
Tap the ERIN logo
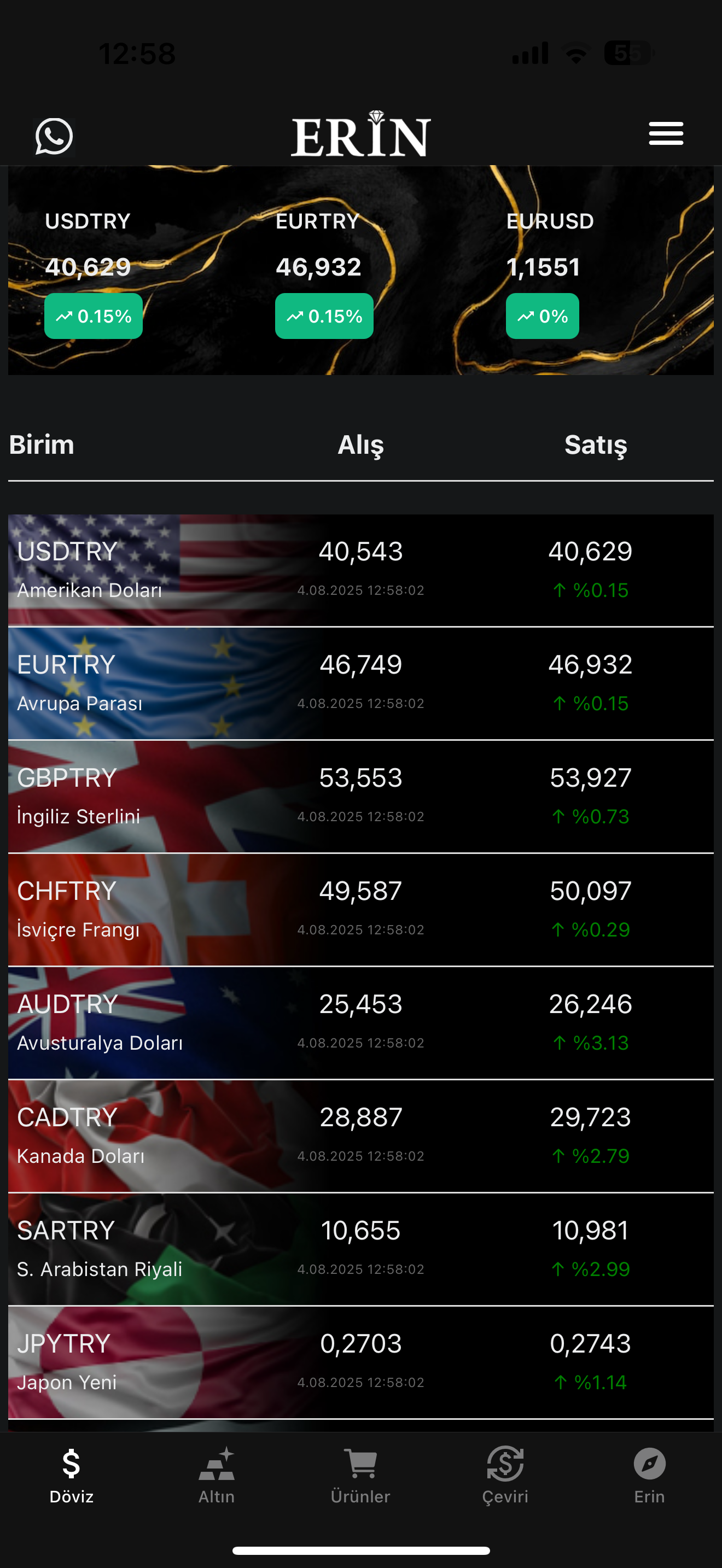tap(361, 134)
